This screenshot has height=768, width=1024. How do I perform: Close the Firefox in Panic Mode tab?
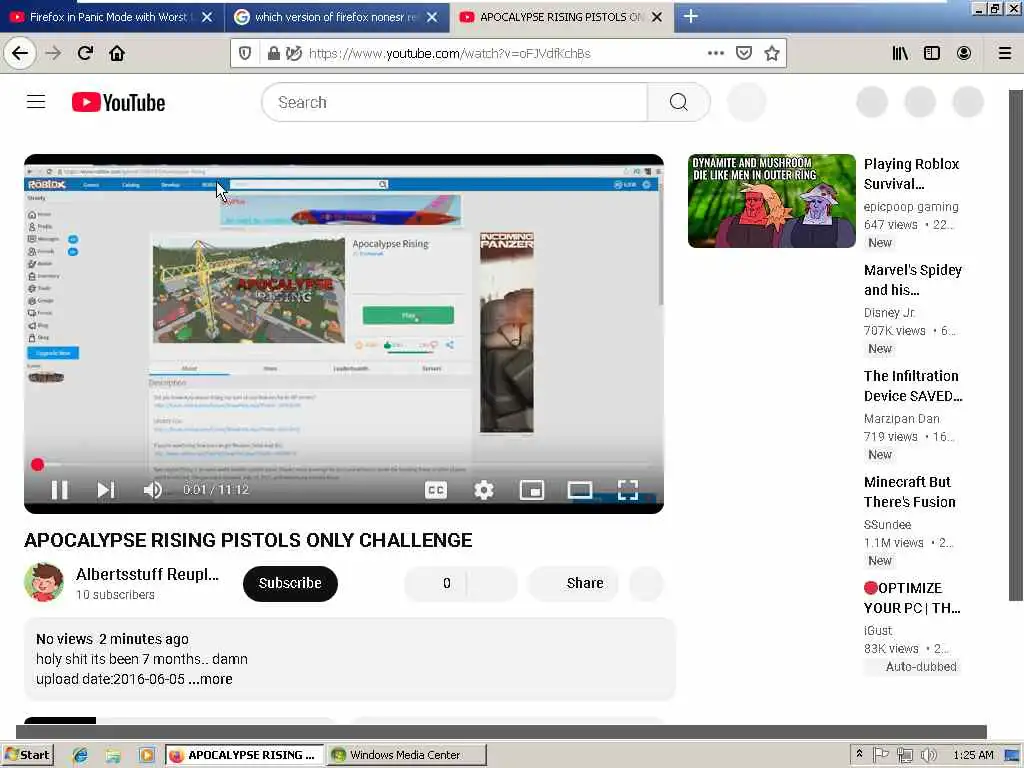[x=207, y=17]
